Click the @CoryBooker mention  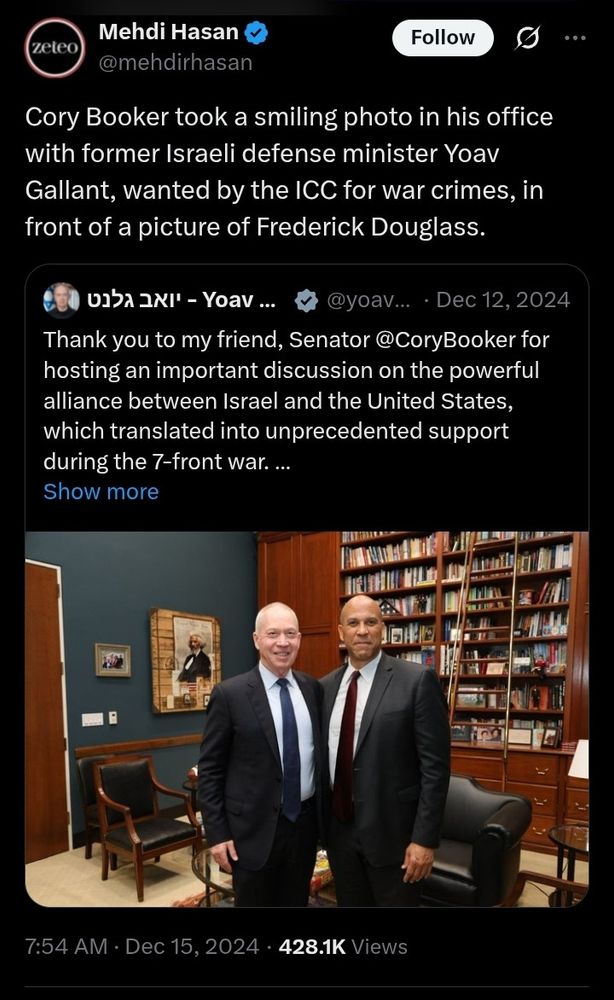(446, 339)
